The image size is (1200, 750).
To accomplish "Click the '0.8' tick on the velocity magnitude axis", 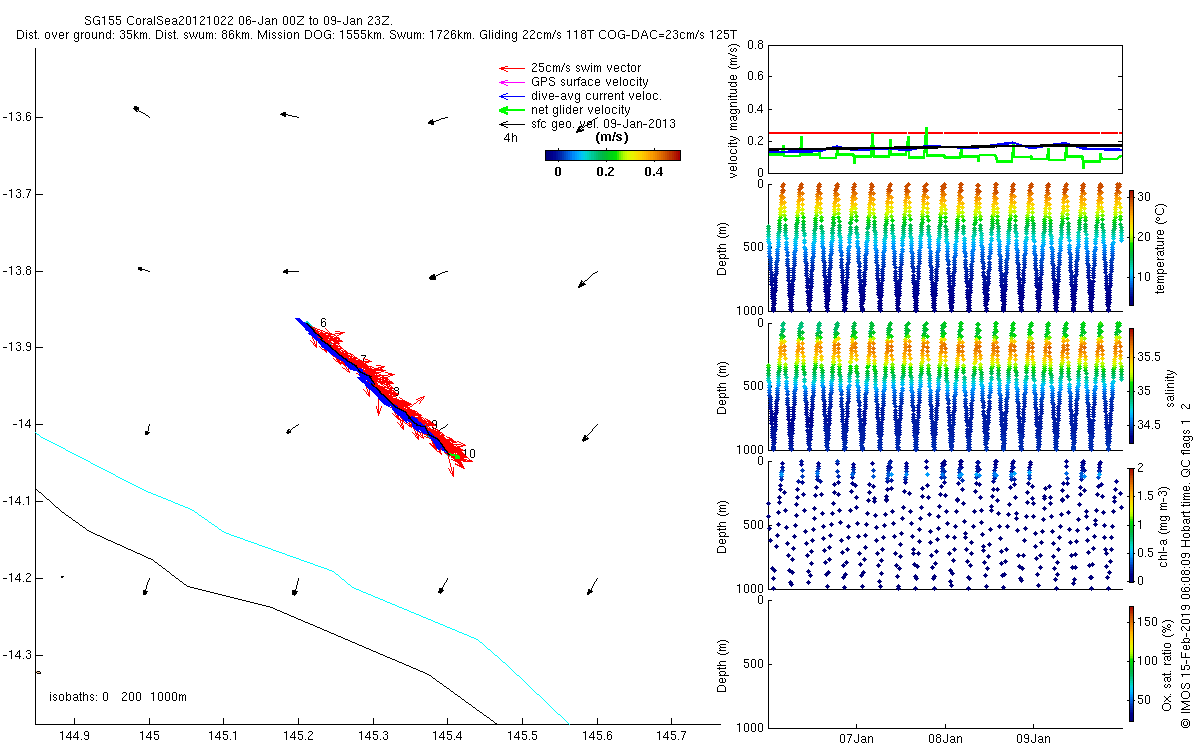I will (755, 46).
